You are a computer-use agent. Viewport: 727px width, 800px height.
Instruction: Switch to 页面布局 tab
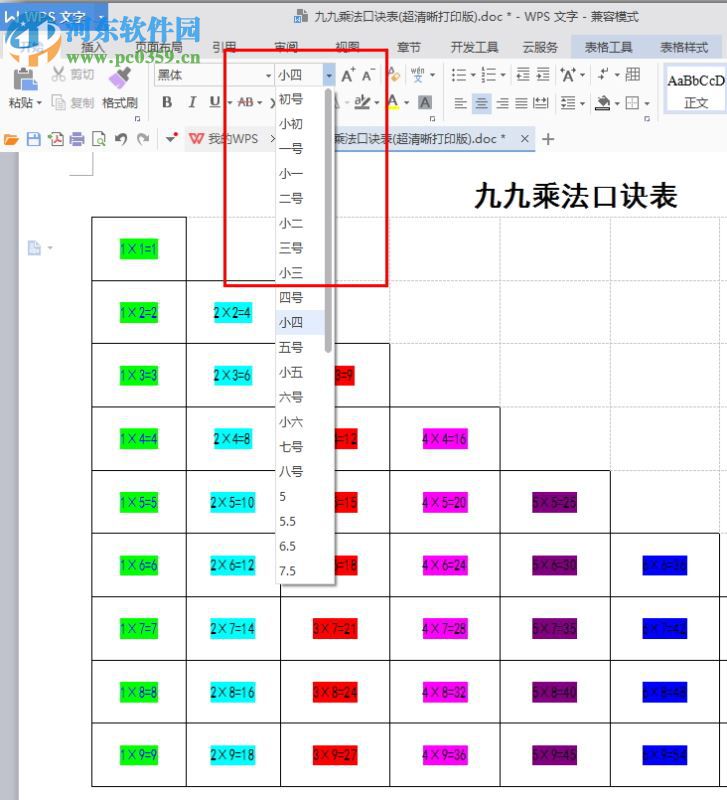coord(159,48)
